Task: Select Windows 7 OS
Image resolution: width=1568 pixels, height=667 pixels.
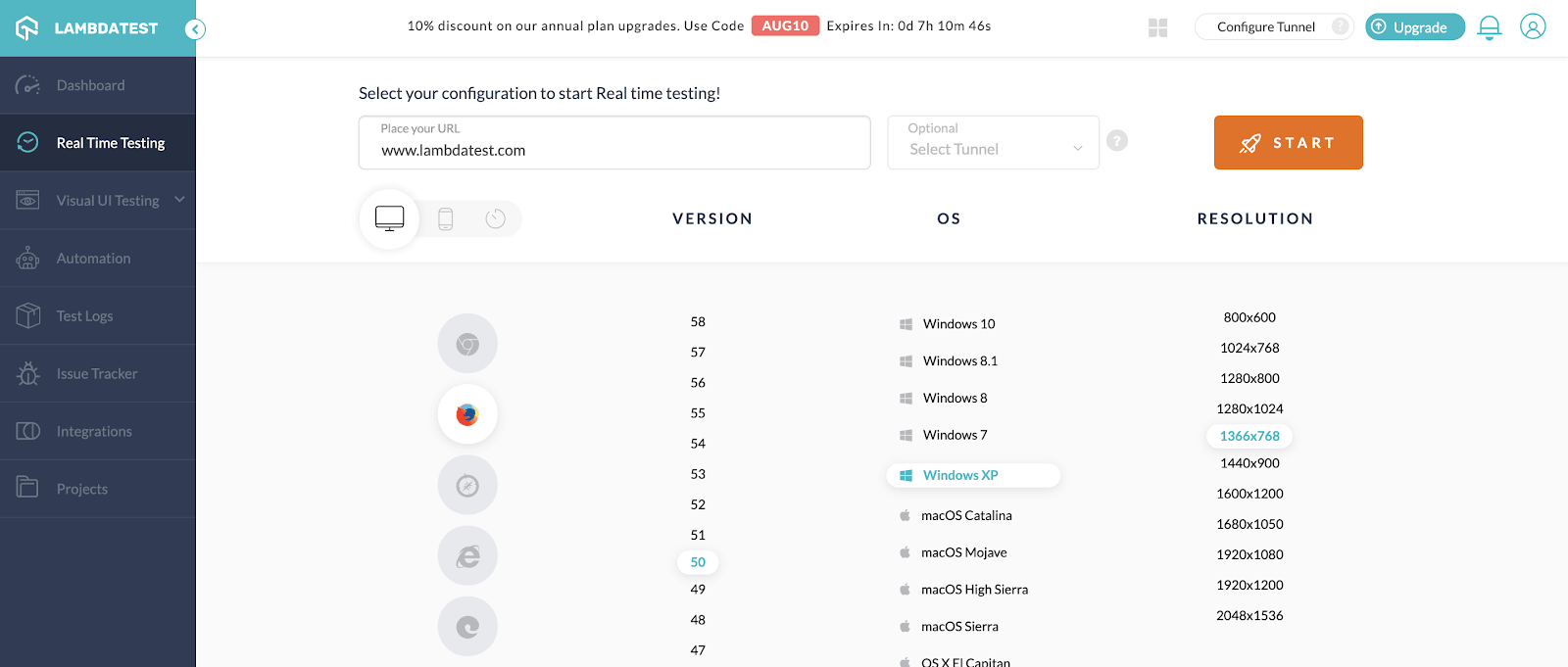Action: tap(944, 436)
